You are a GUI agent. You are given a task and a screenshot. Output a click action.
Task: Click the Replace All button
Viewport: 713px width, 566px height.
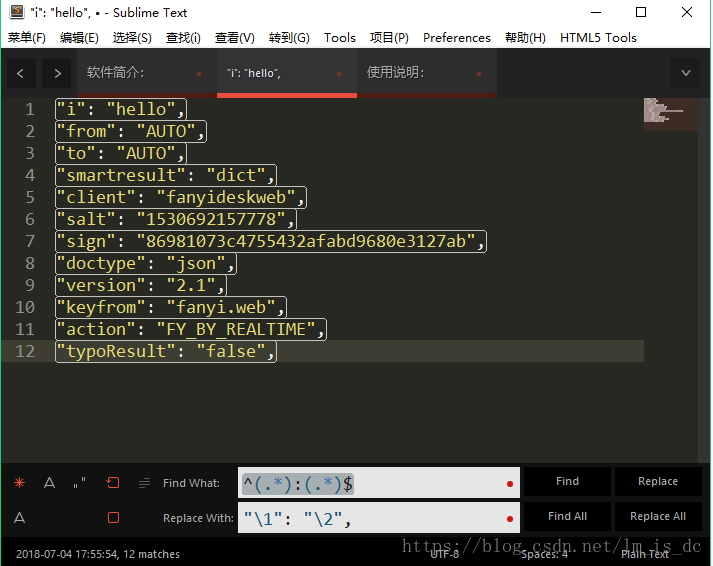coord(658,516)
